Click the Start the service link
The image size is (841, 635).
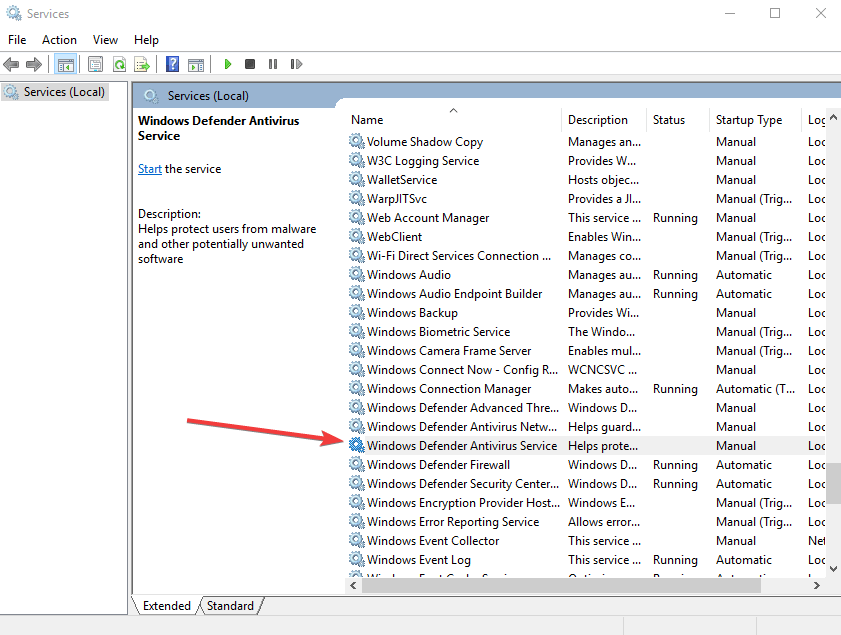coord(149,169)
